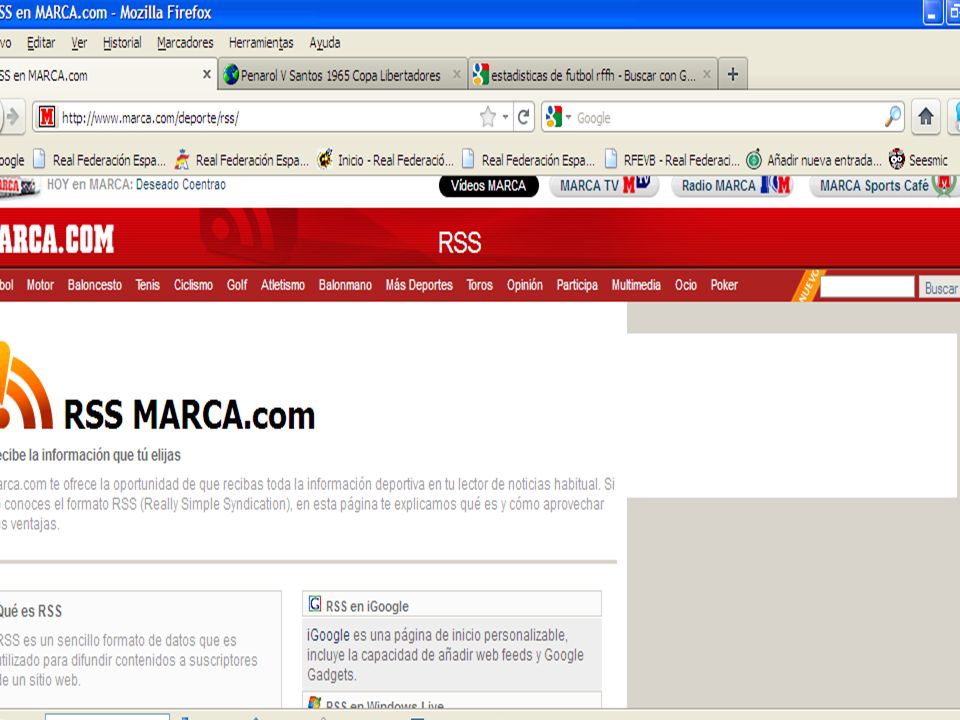Open the history dropdown arrow in URL bar
The image size is (960, 720).
[x=505, y=116]
